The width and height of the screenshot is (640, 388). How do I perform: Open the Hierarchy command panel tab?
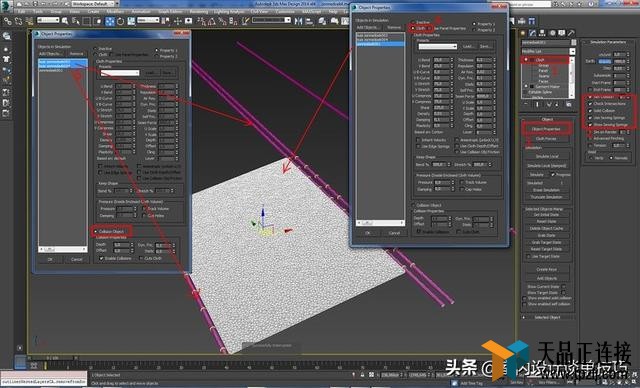(x=542, y=33)
